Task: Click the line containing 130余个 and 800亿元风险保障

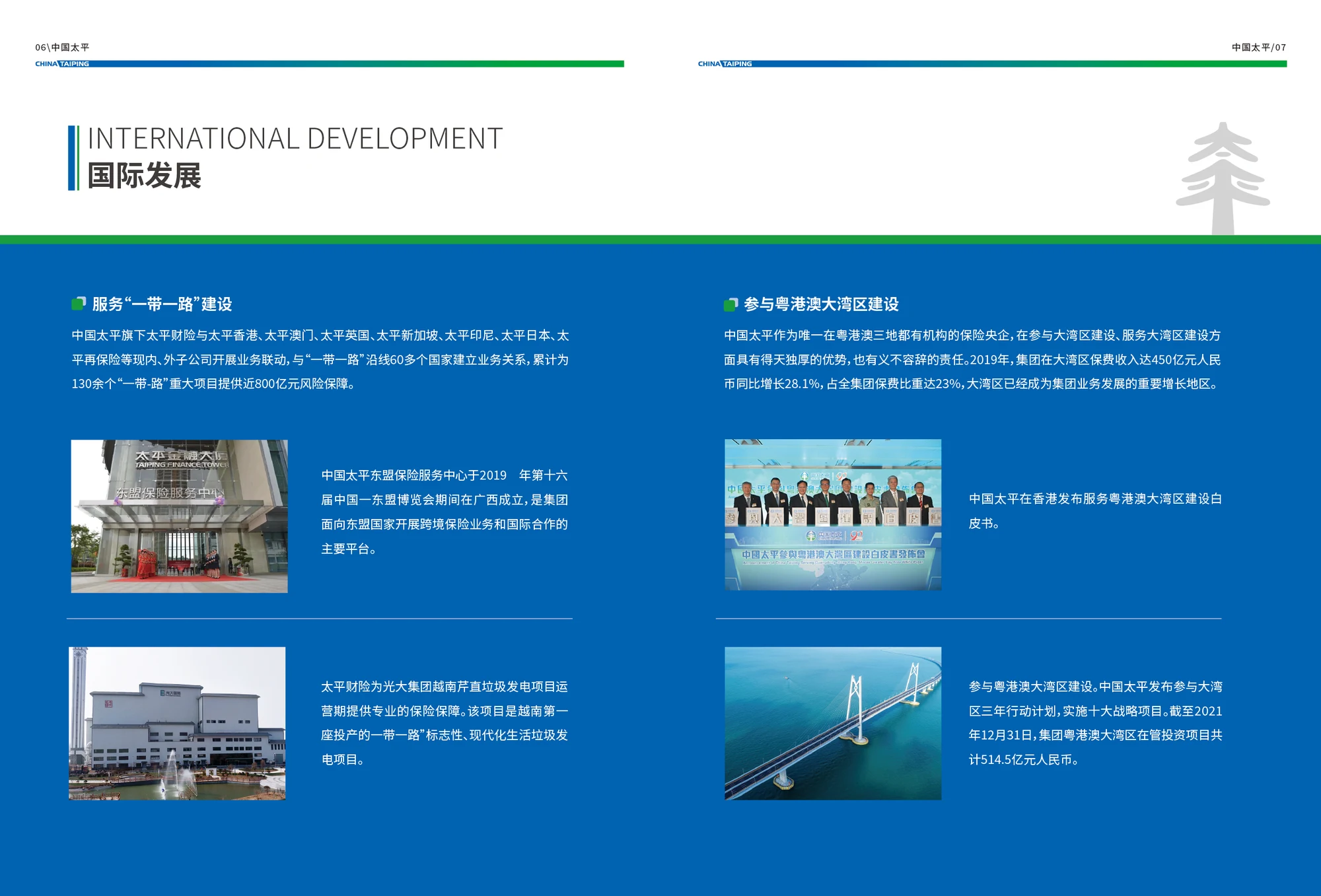Action: click(215, 384)
